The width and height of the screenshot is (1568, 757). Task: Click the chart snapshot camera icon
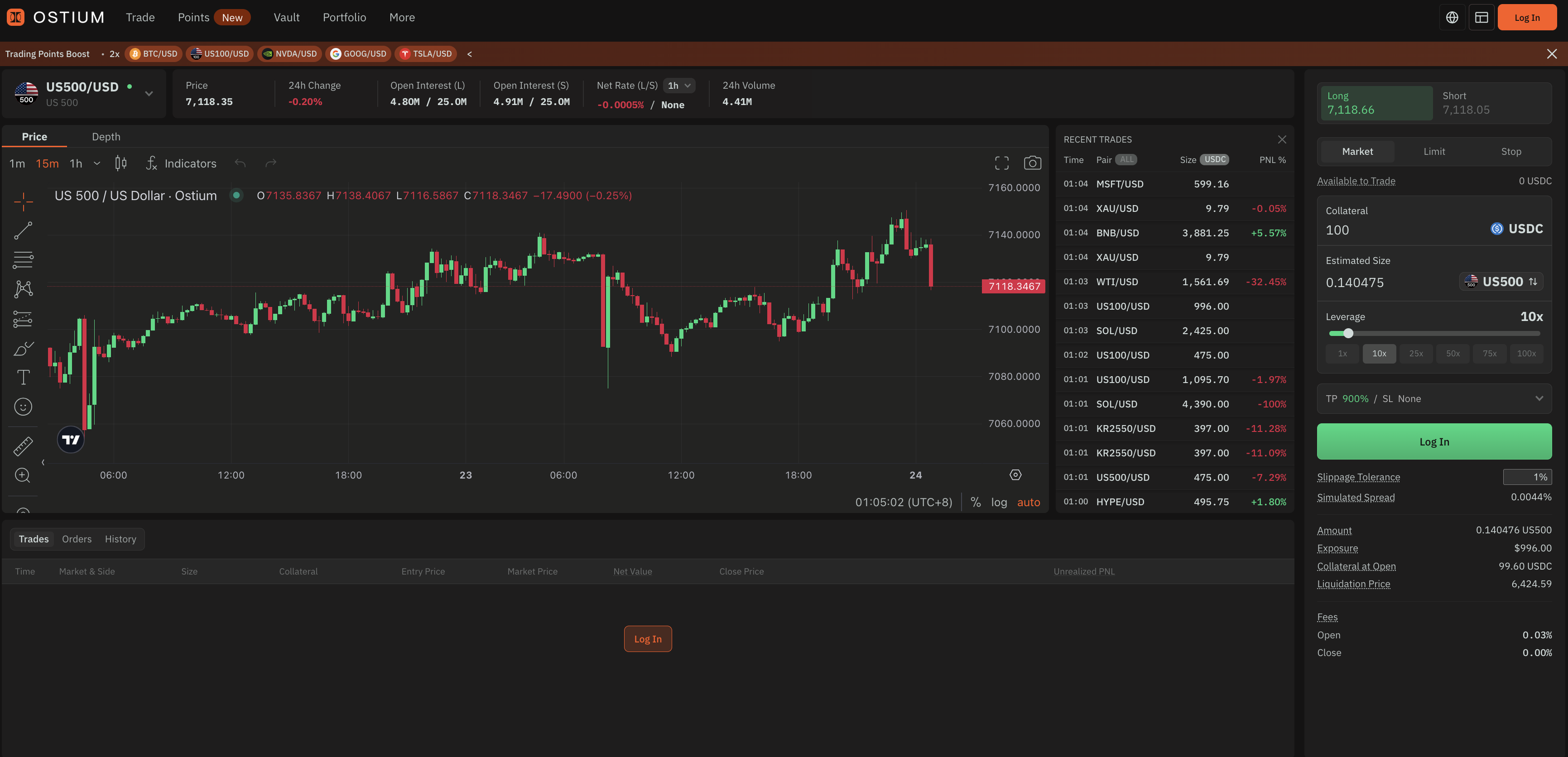(x=1032, y=163)
